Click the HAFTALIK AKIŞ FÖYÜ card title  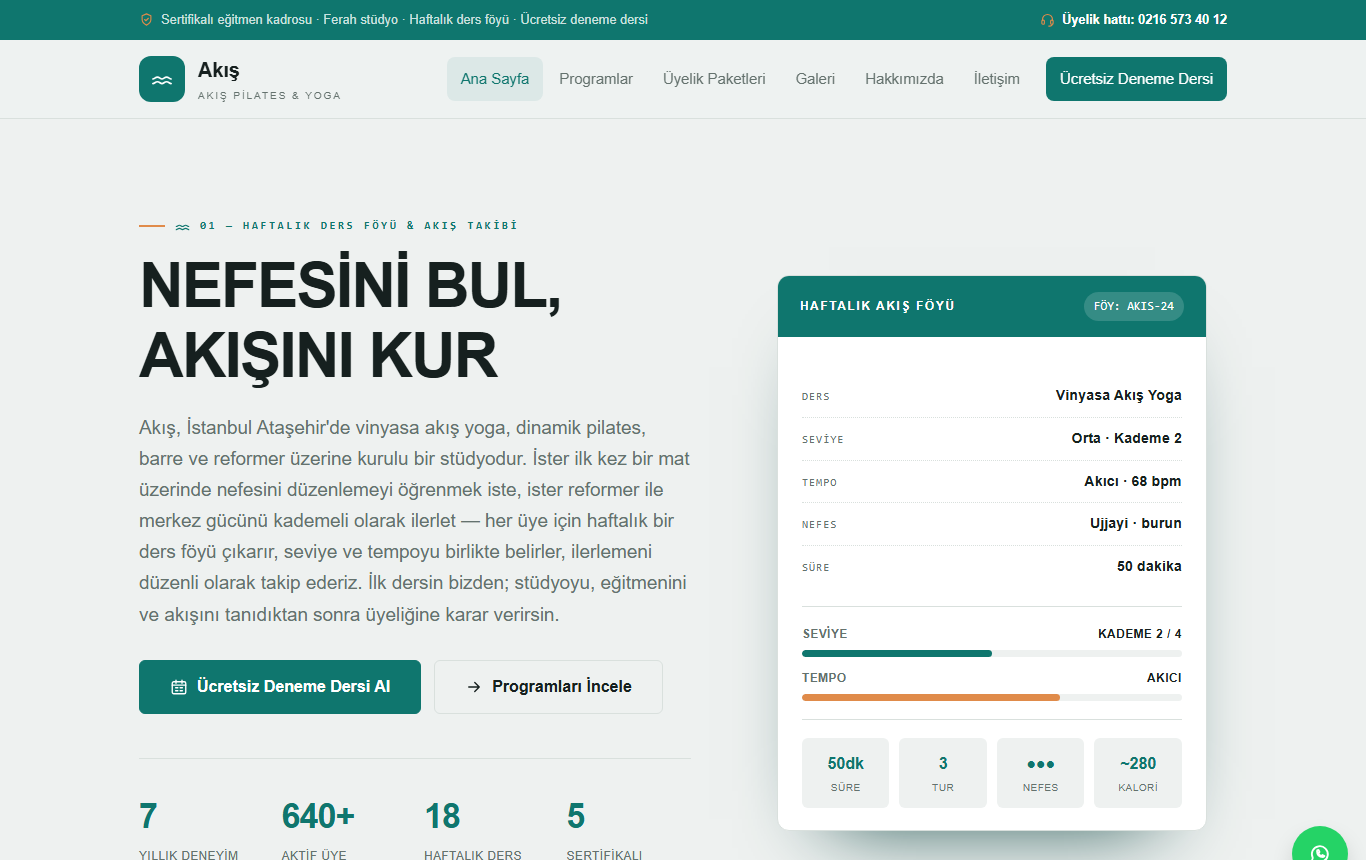pyautogui.click(x=877, y=306)
